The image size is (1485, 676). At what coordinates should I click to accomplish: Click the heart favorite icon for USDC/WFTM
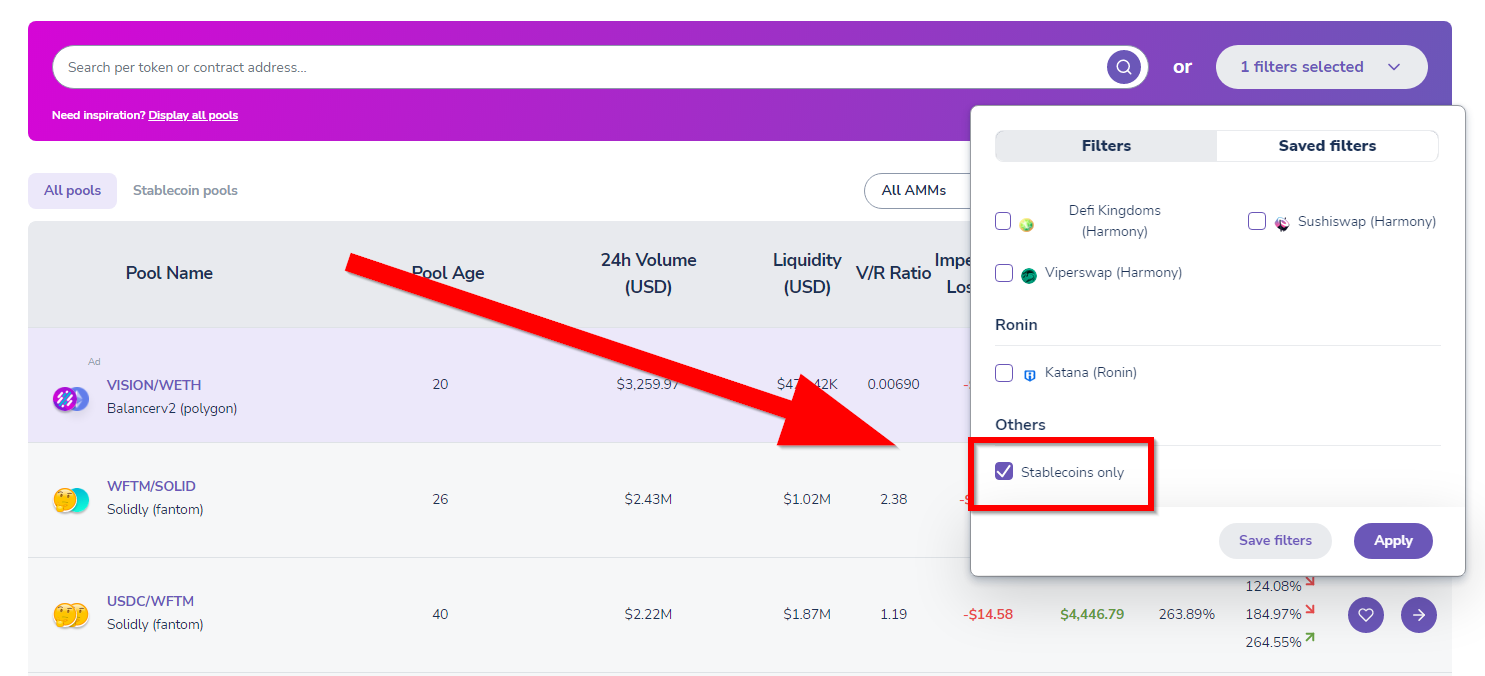click(x=1366, y=615)
